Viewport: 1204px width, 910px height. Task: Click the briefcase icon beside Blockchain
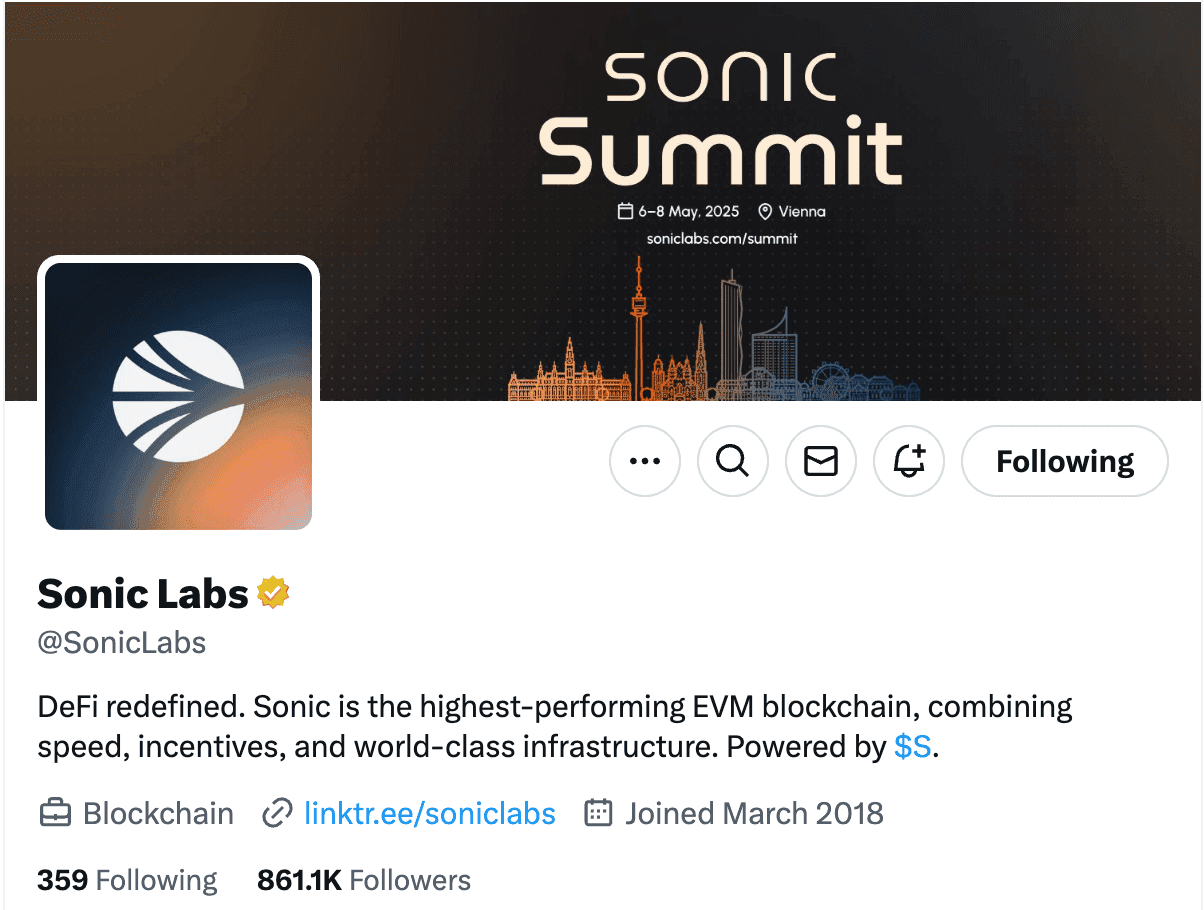55,813
